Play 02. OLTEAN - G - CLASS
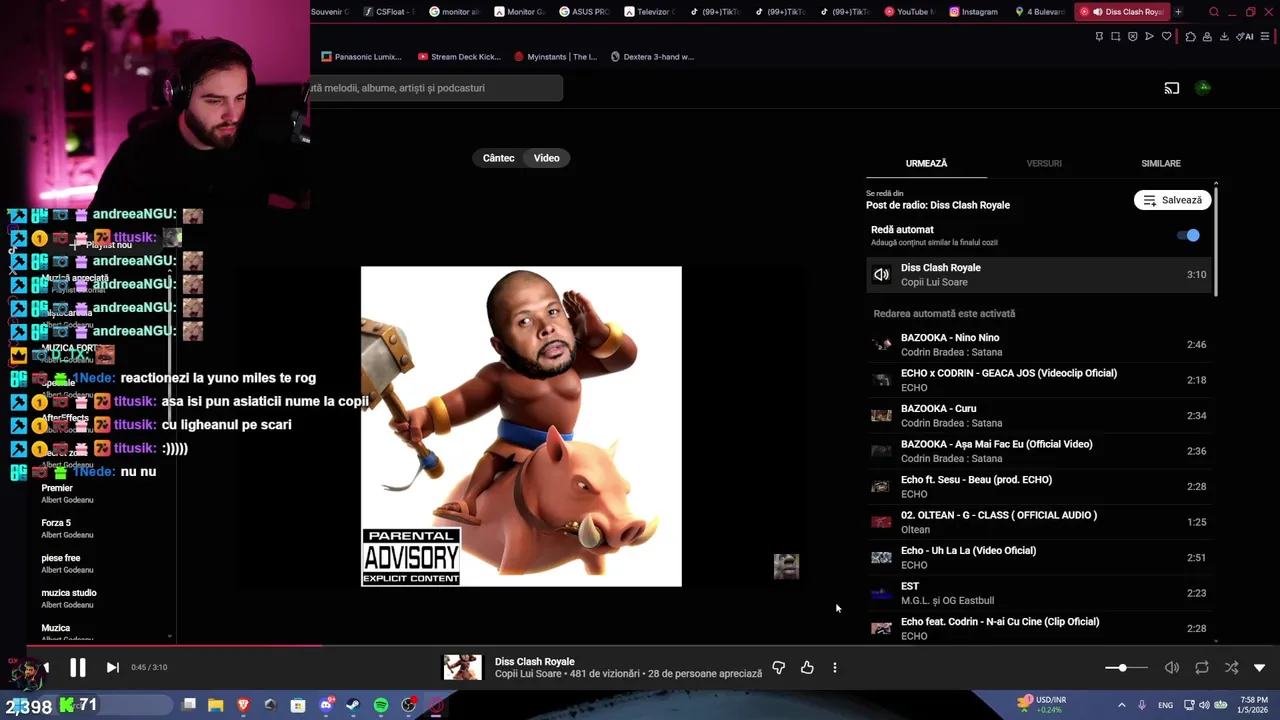The image size is (1280, 720). pyautogui.click(x=1040, y=522)
